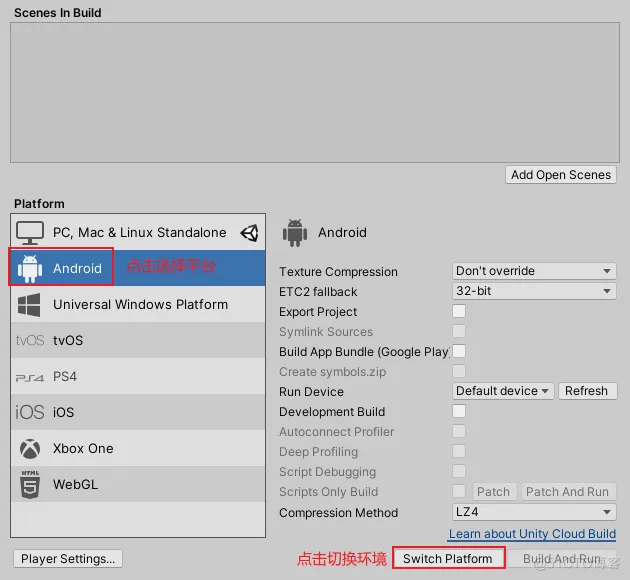Click the large Android icon in settings header

(x=295, y=233)
